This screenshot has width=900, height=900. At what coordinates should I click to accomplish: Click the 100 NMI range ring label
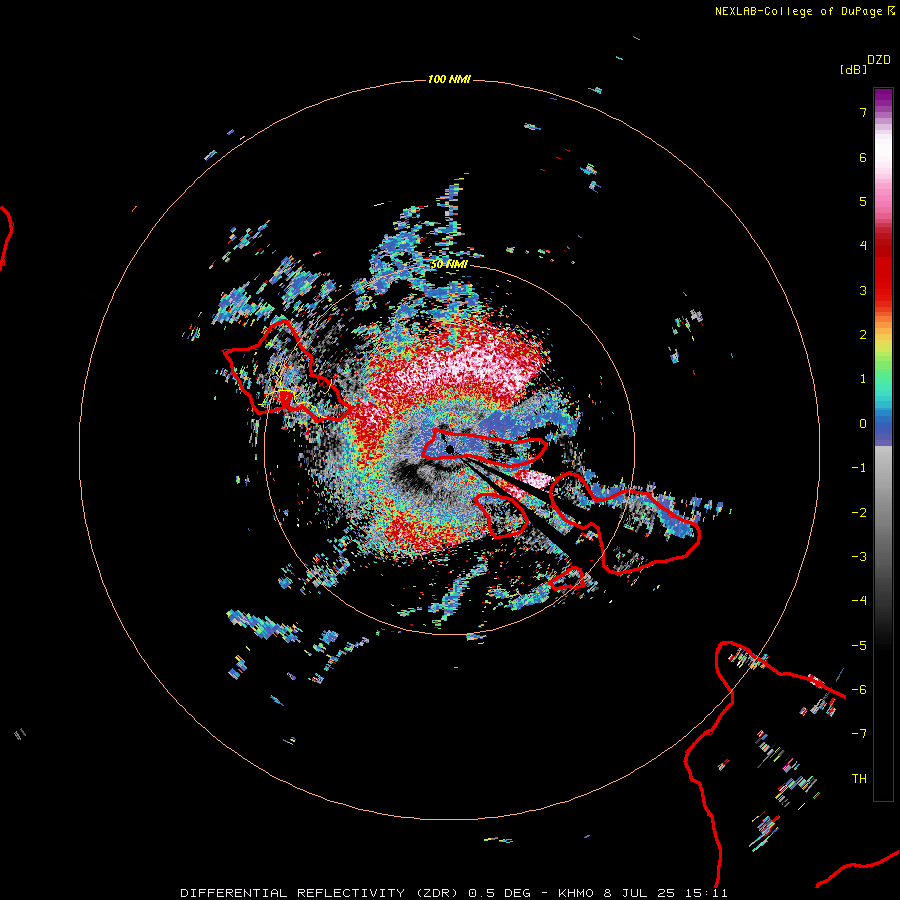(449, 79)
